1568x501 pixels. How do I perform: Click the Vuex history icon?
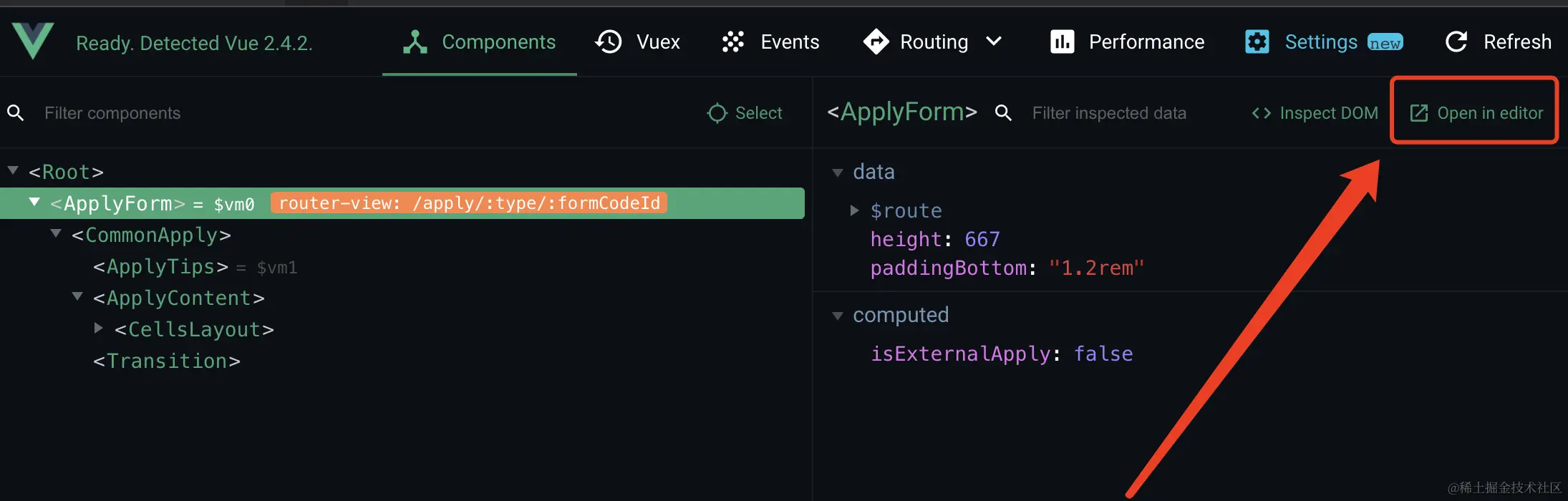click(609, 42)
